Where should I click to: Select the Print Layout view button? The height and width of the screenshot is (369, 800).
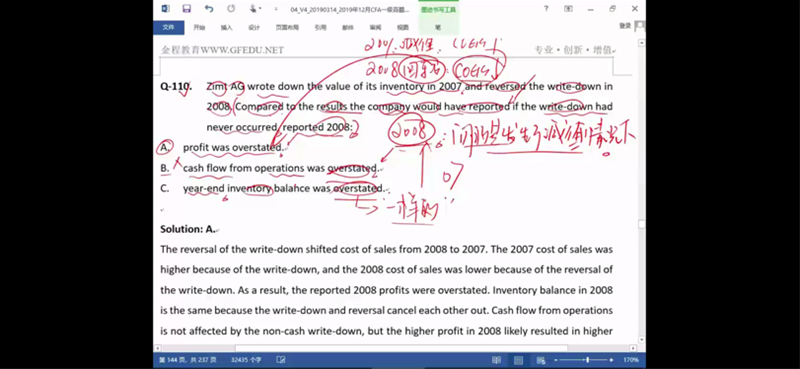point(518,360)
